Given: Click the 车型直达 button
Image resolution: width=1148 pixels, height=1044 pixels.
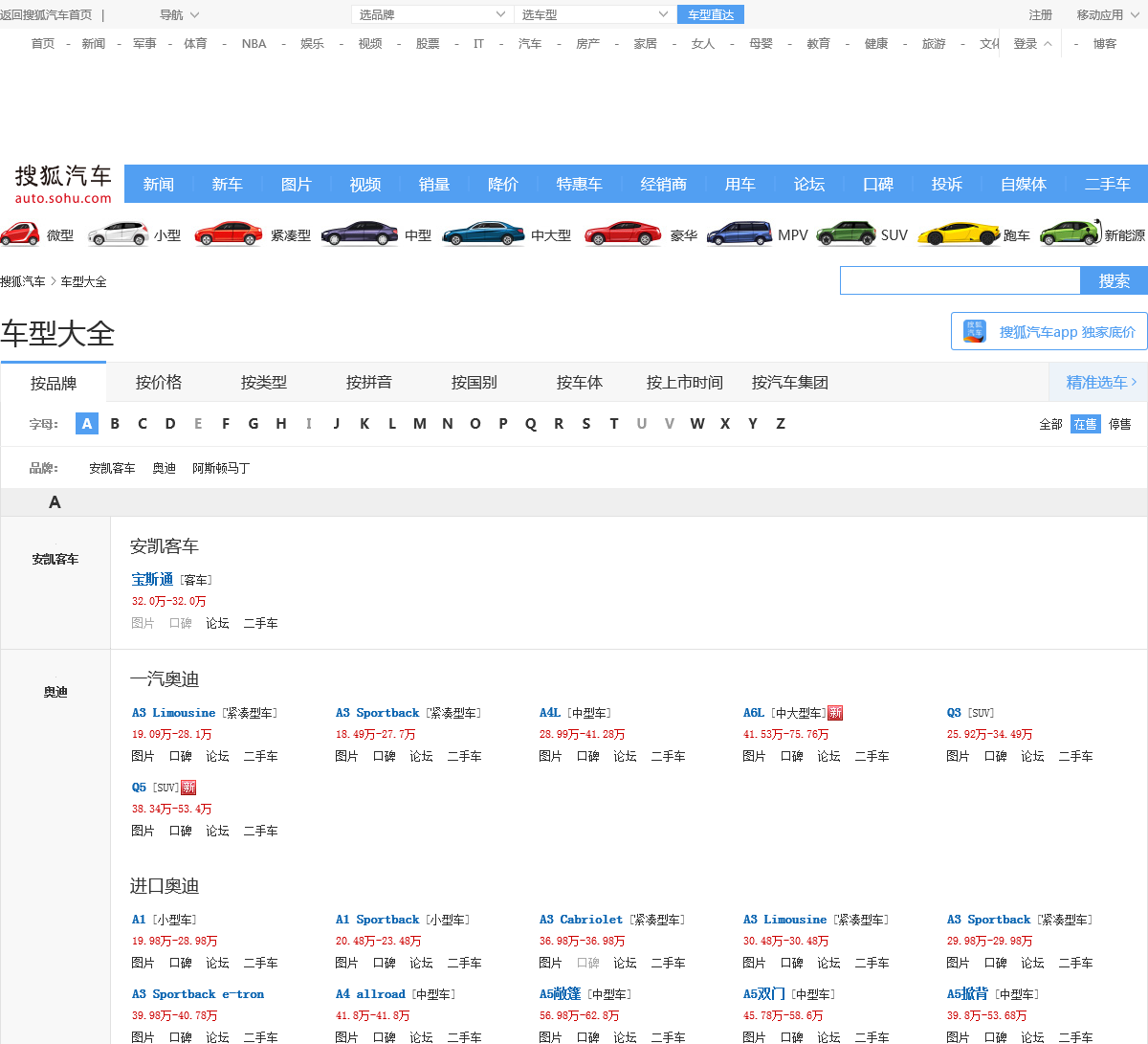Looking at the screenshot, I should pyautogui.click(x=711, y=14).
